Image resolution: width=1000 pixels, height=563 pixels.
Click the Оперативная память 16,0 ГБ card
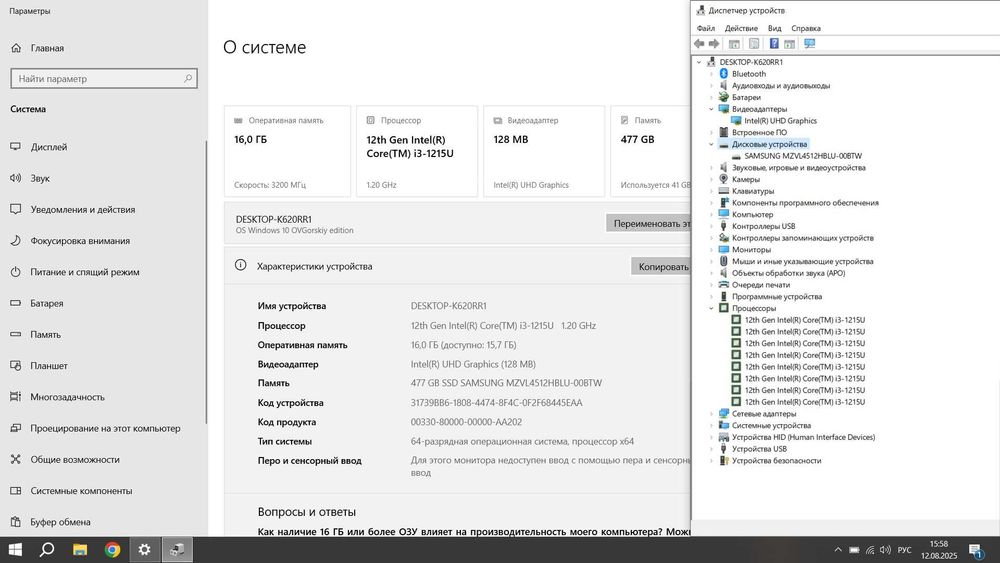(x=288, y=151)
